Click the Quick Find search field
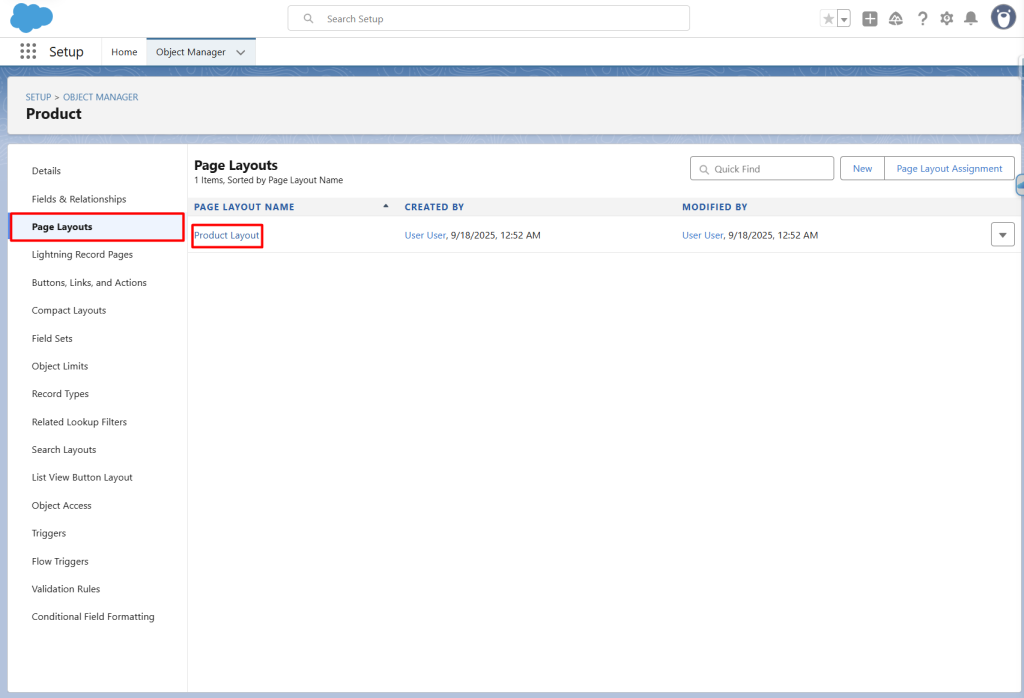This screenshot has width=1024, height=698. [770, 169]
